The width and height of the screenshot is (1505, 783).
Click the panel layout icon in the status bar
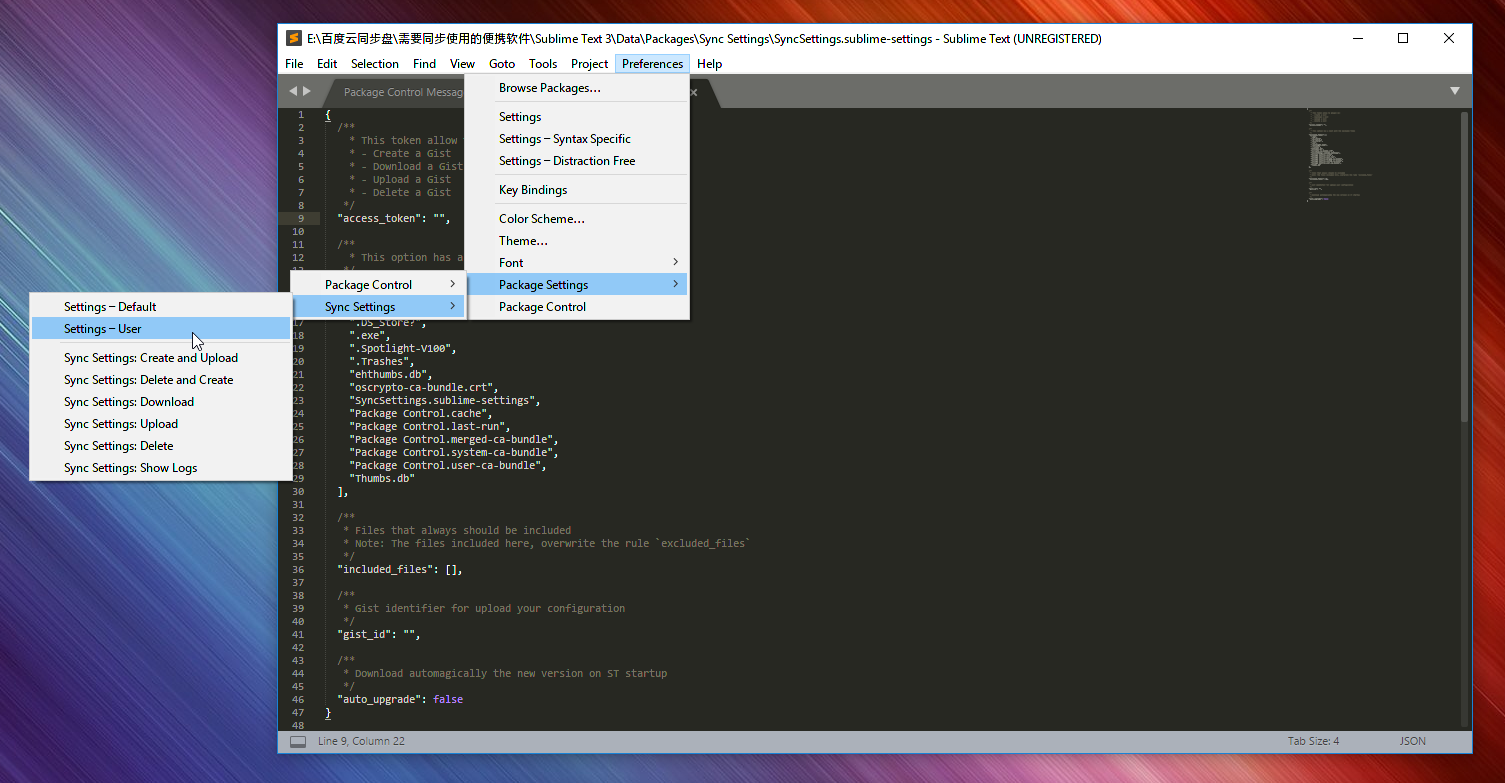297,740
